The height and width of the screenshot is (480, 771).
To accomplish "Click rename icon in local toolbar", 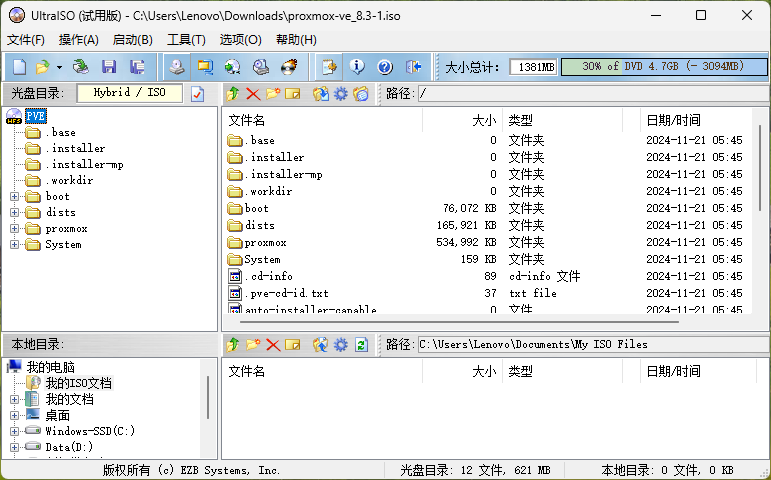I will [x=293, y=344].
